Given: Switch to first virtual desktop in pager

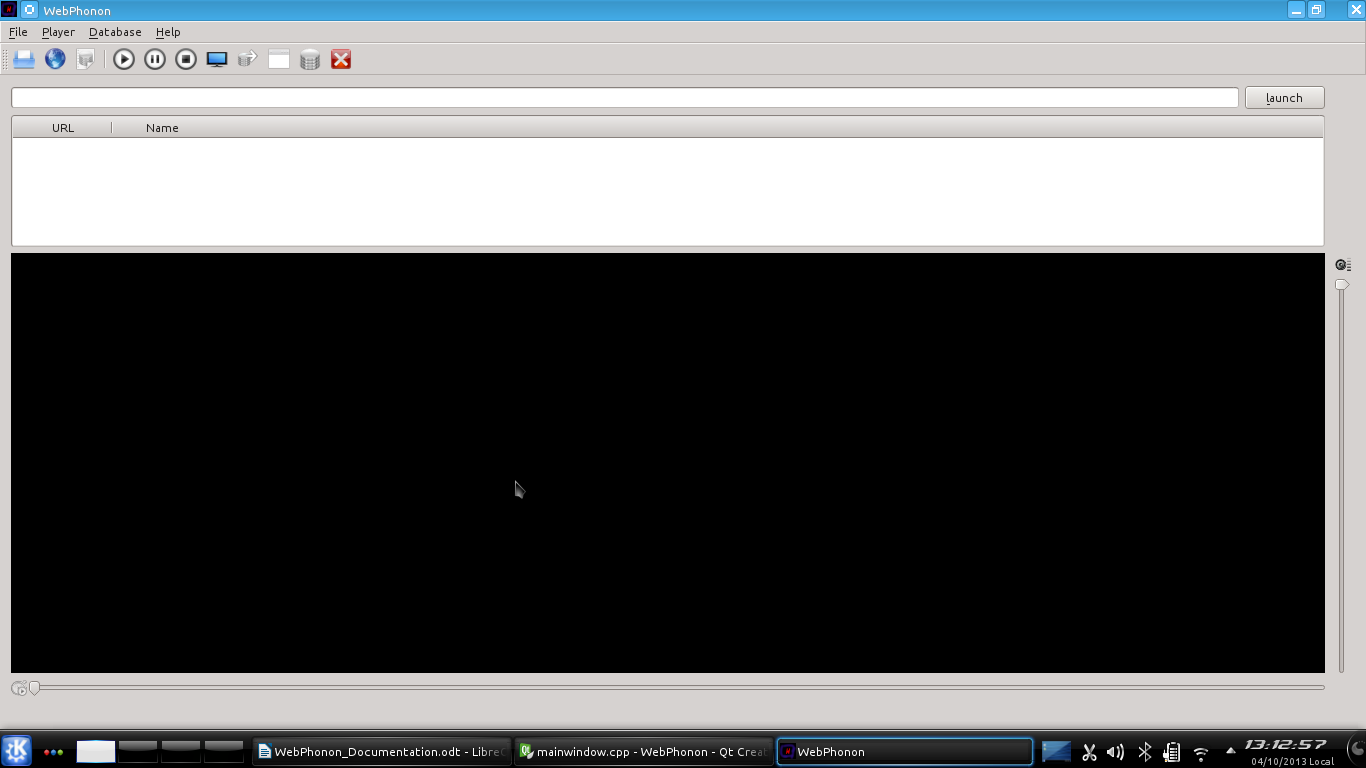Looking at the screenshot, I should pos(96,751).
